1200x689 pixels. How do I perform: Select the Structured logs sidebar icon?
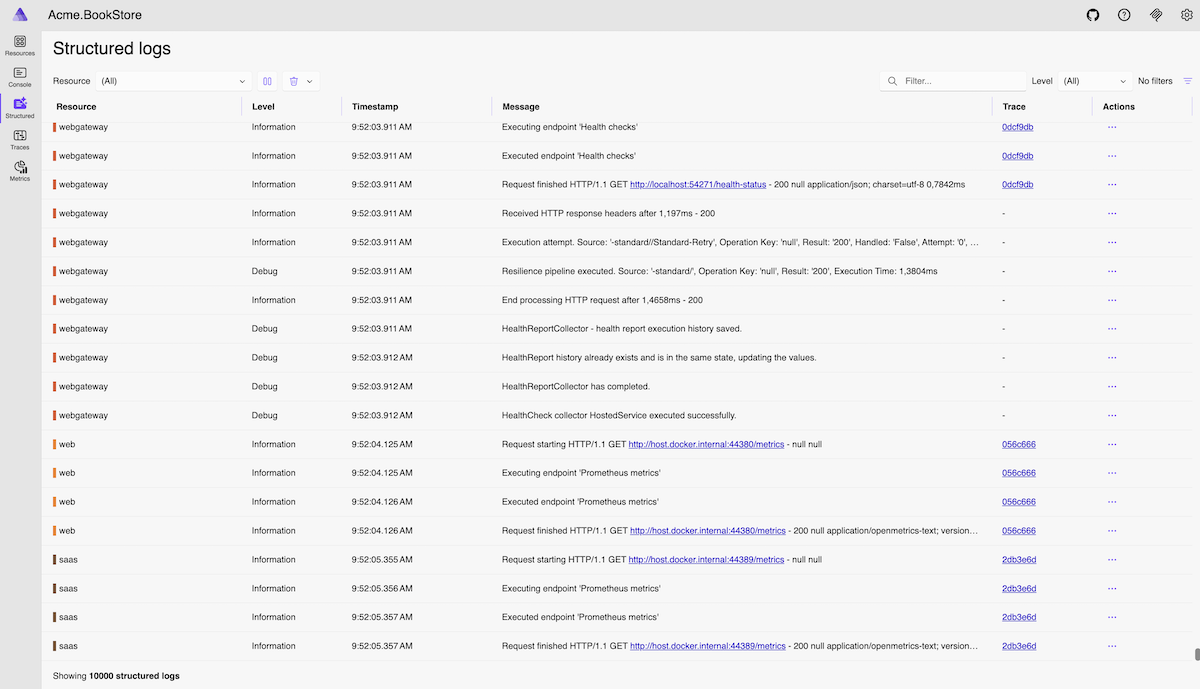[19, 108]
